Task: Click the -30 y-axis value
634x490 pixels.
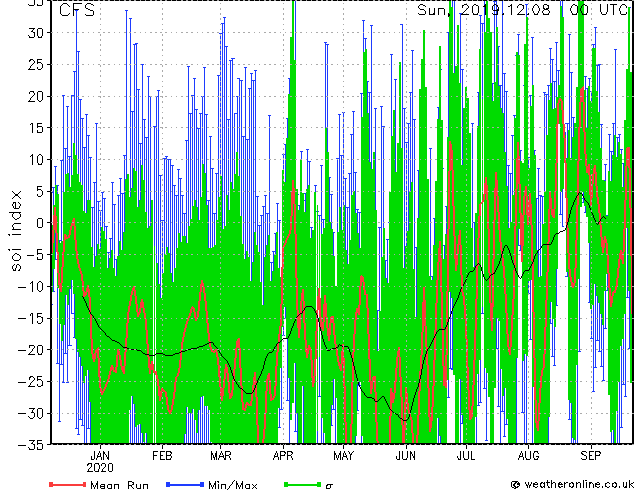Action: coord(31,413)
